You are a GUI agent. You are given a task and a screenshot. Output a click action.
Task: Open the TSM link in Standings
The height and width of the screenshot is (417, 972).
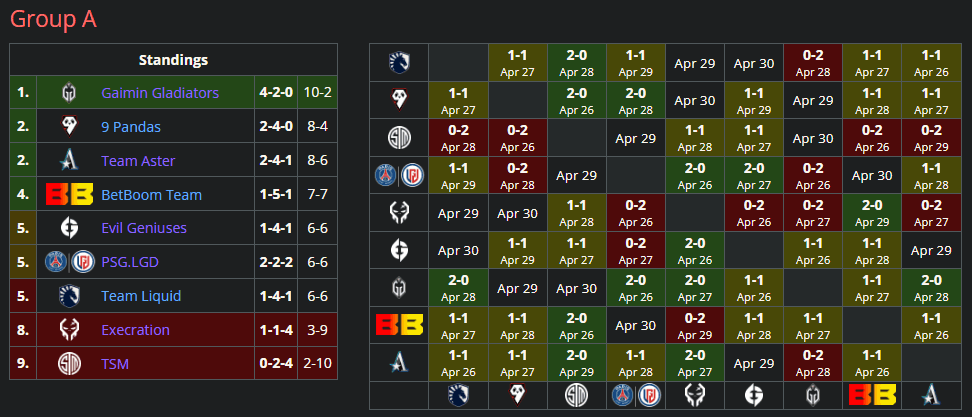tap(115, 364)
